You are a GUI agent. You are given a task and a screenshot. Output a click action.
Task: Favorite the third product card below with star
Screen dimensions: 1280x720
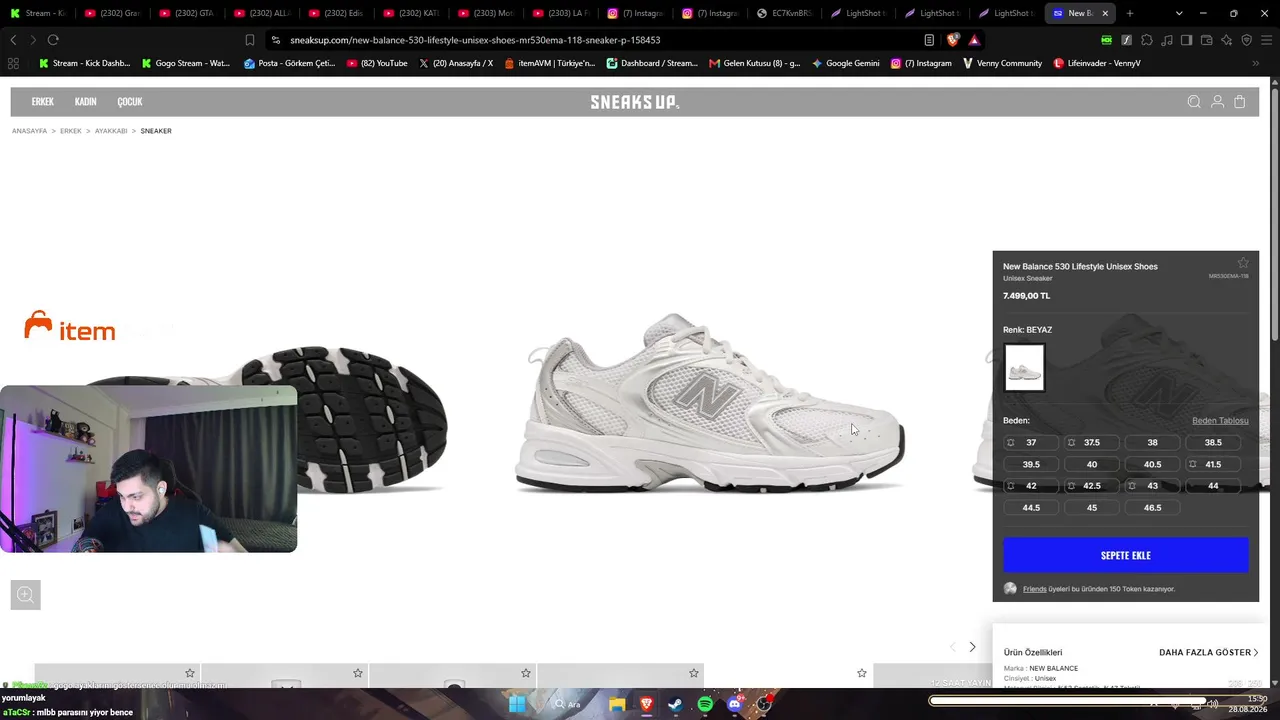(526, 673)
